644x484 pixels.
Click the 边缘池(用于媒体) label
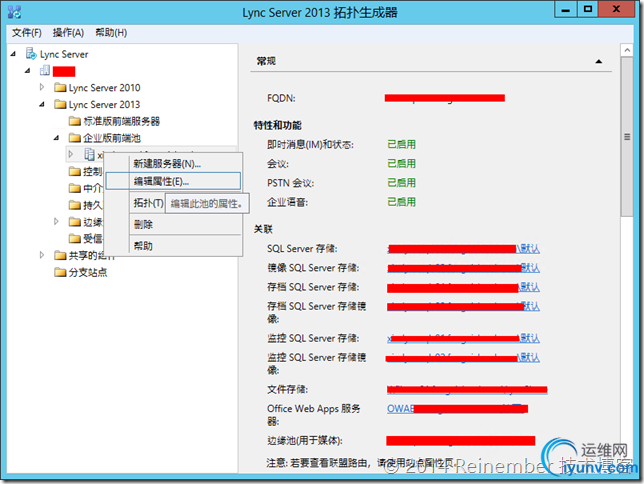(x=305, y=440)
